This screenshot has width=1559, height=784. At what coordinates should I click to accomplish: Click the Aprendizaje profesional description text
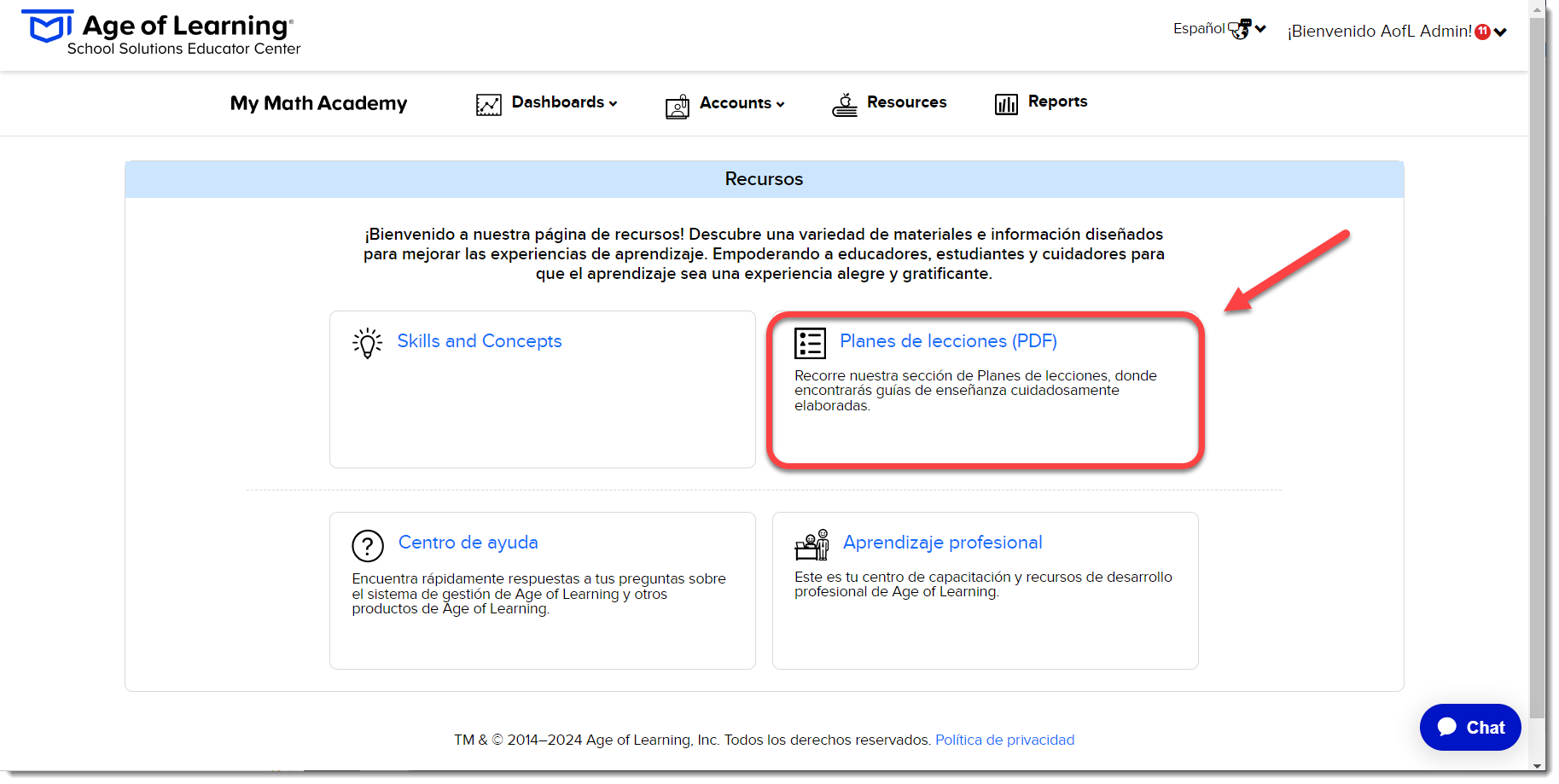(x=983, y=584)
